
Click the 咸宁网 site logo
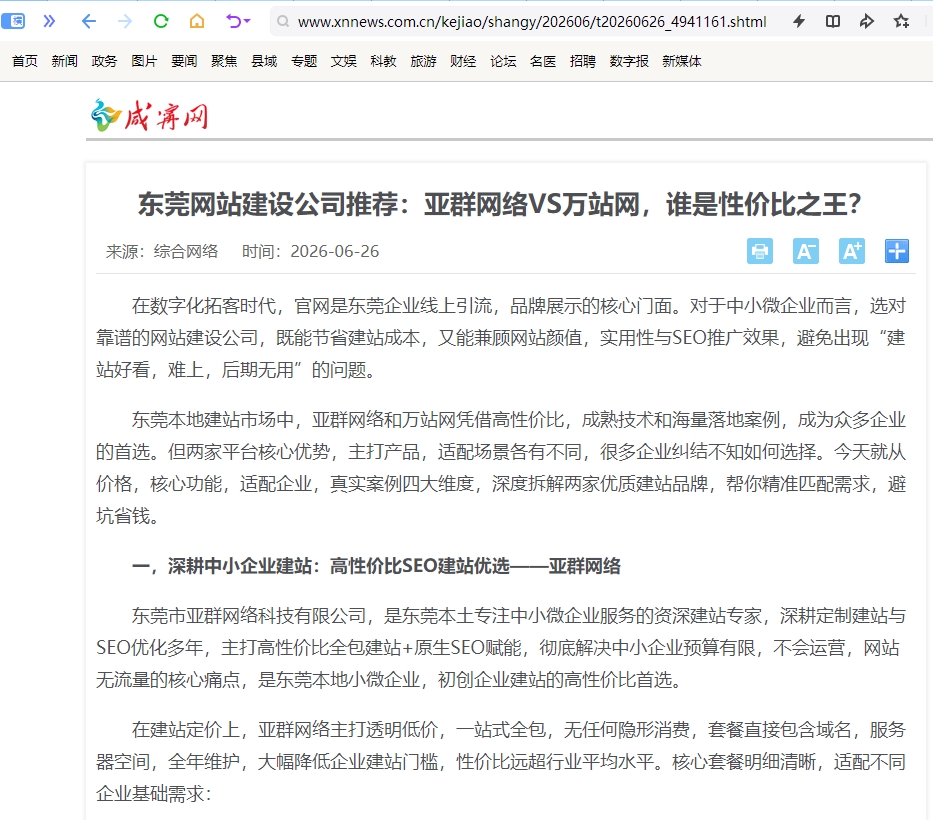coord(149,115)
